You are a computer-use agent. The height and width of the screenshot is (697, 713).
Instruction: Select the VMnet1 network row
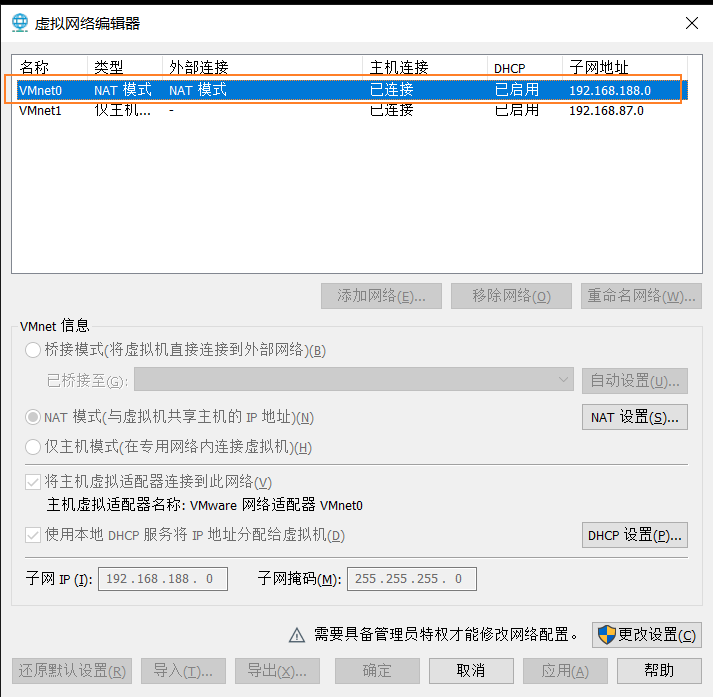click(352, 110)
